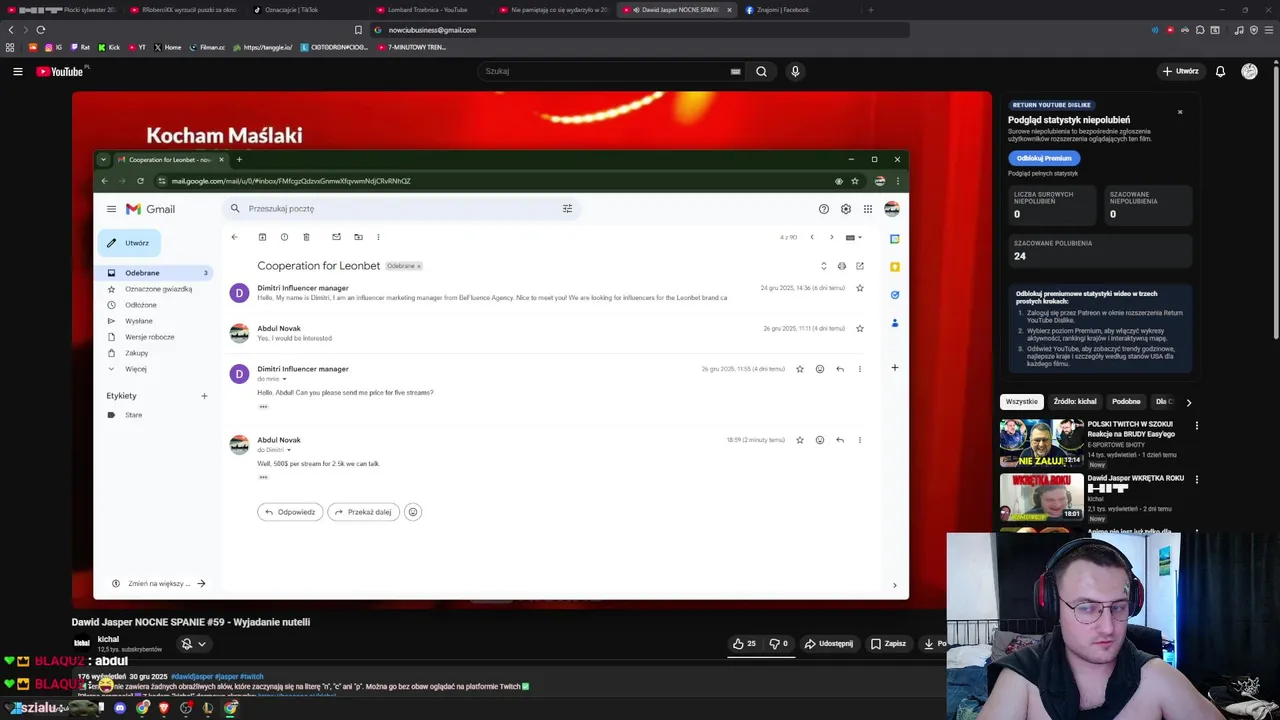Click Odpowiedz reply button
Viewport: 1280px width, 720px height.
point(290,512)
